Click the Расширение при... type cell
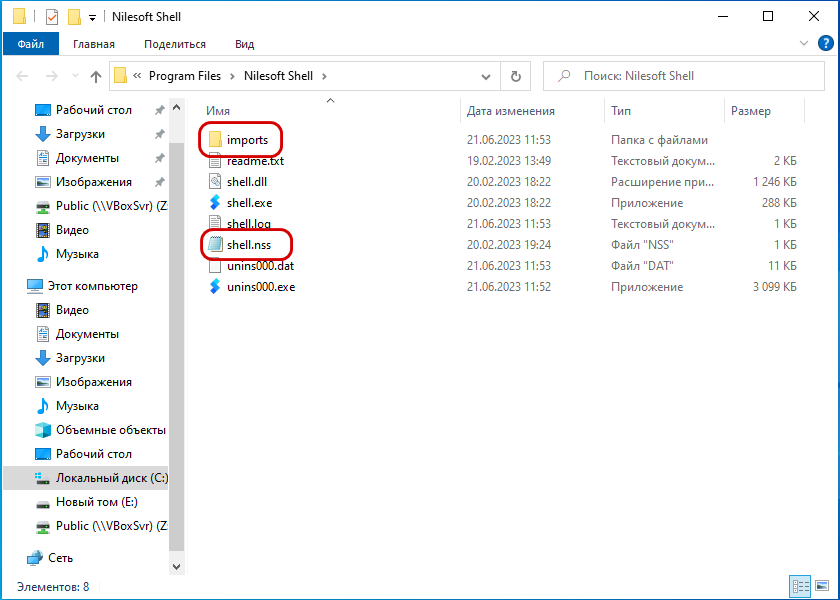 (x=662, y=182)
